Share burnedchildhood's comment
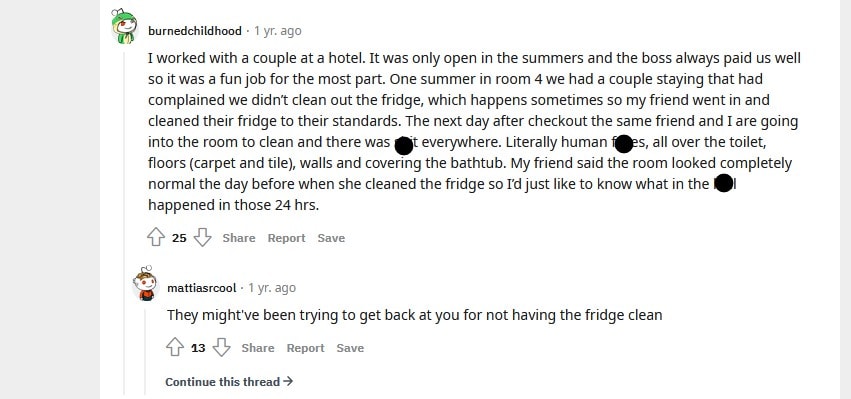This screenshot has height=399, width=851. pos(239,238)
